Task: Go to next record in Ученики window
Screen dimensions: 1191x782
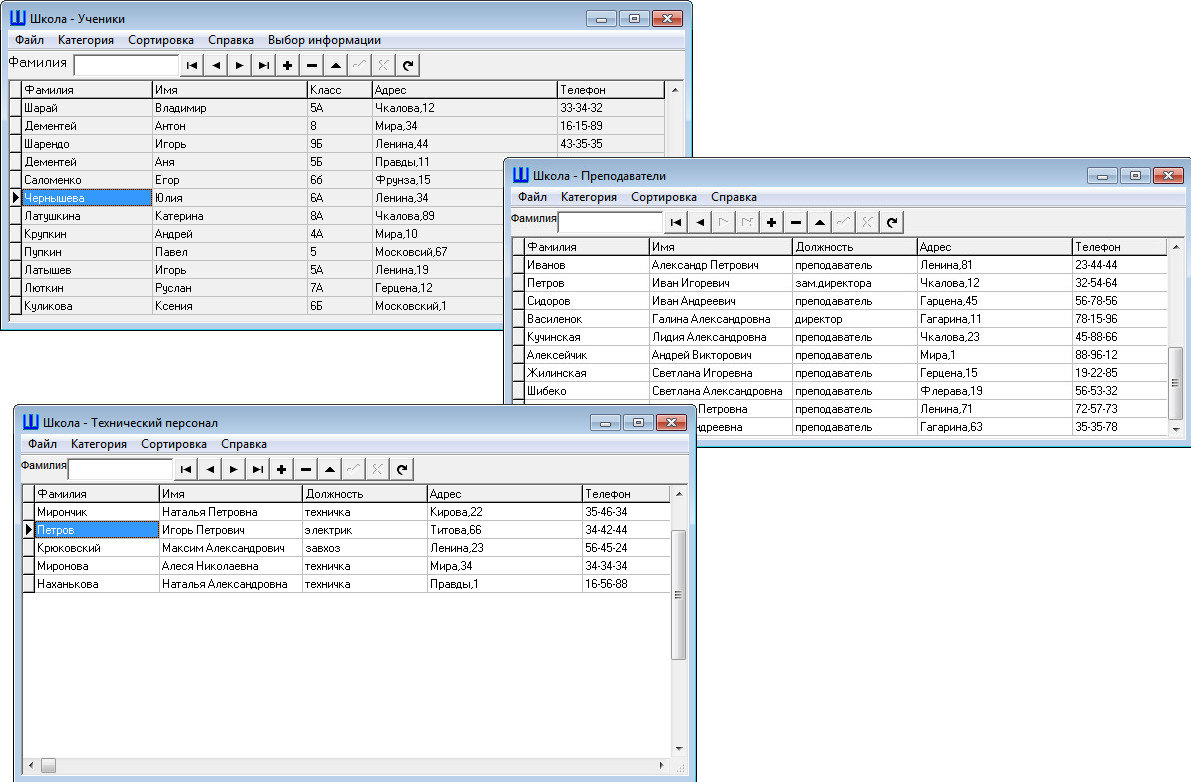Action: coord(239,65)
